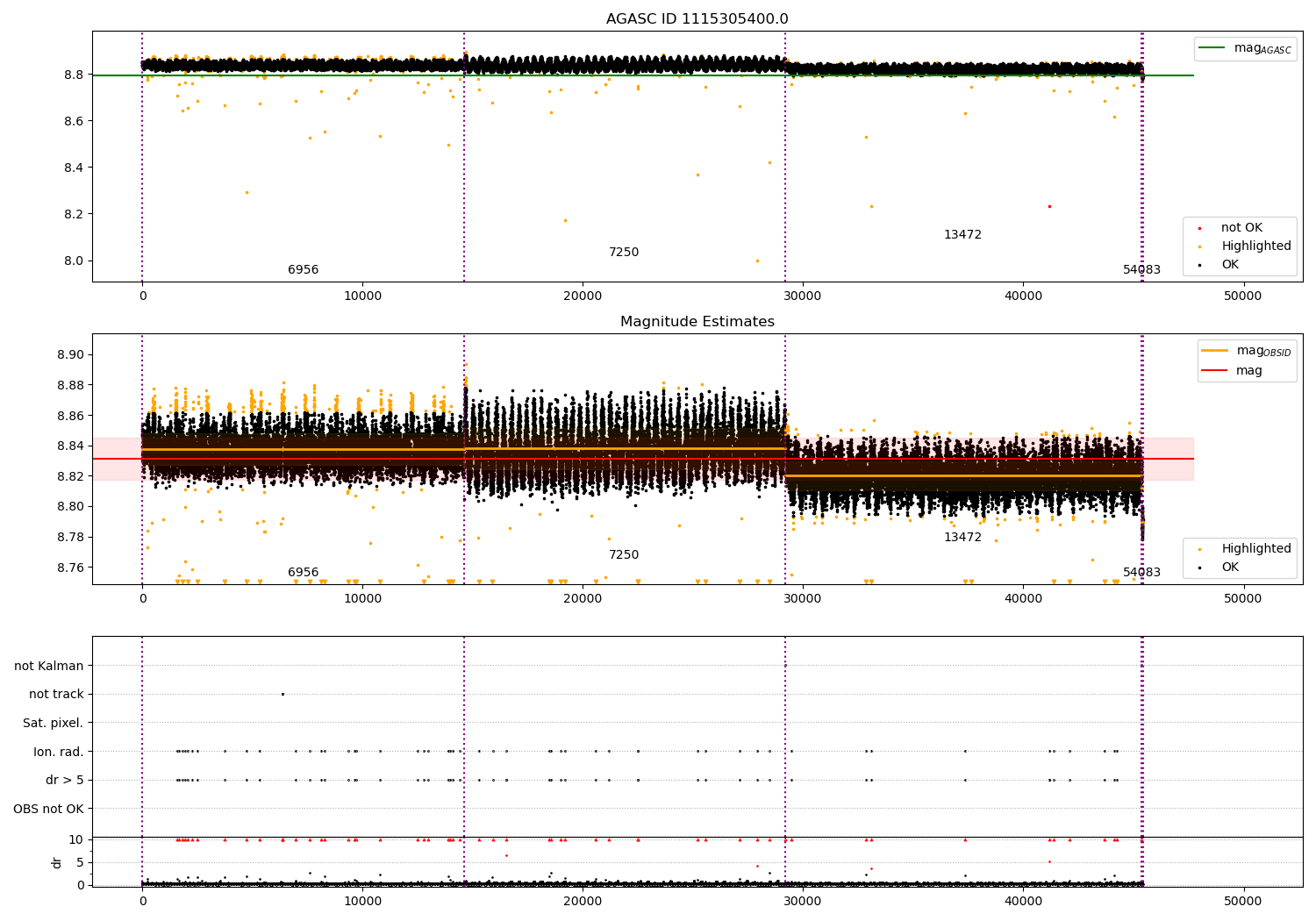Click y-axis tick 8.6 in top plot

point(75,121)
